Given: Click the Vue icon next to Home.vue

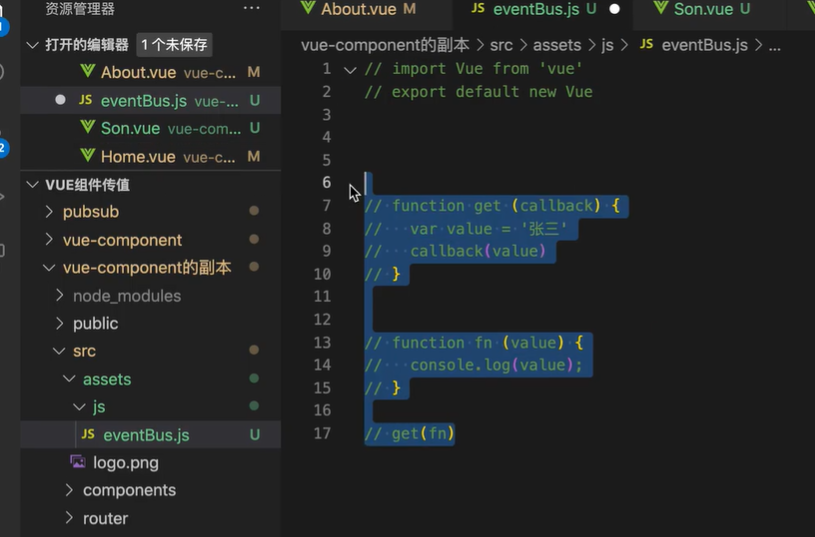Looking at the screenshot, I should point(88,155).
